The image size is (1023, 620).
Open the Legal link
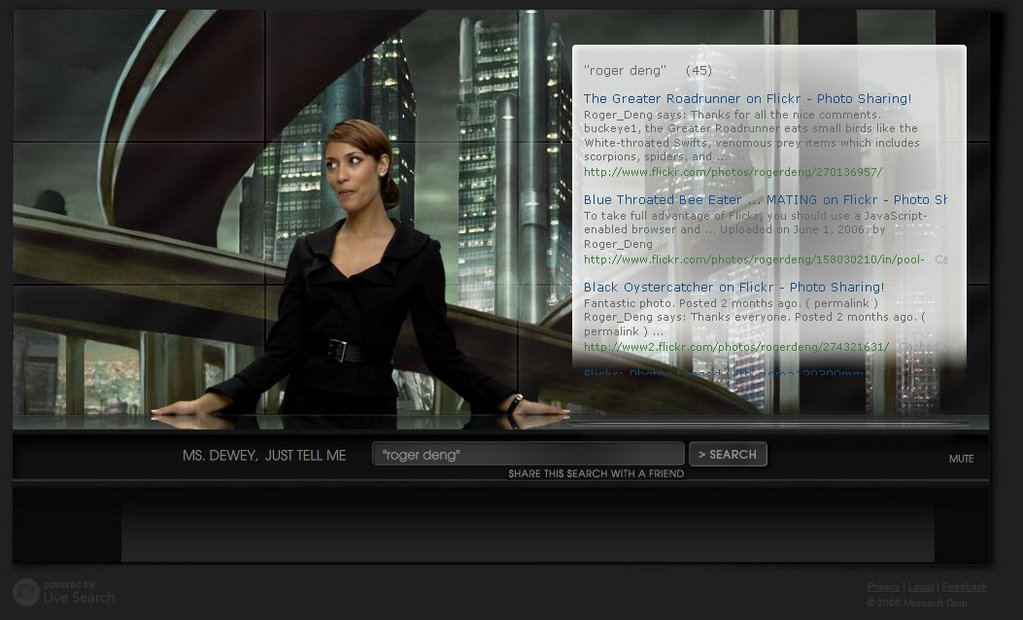pyautogui.click(x=920, y=587)
